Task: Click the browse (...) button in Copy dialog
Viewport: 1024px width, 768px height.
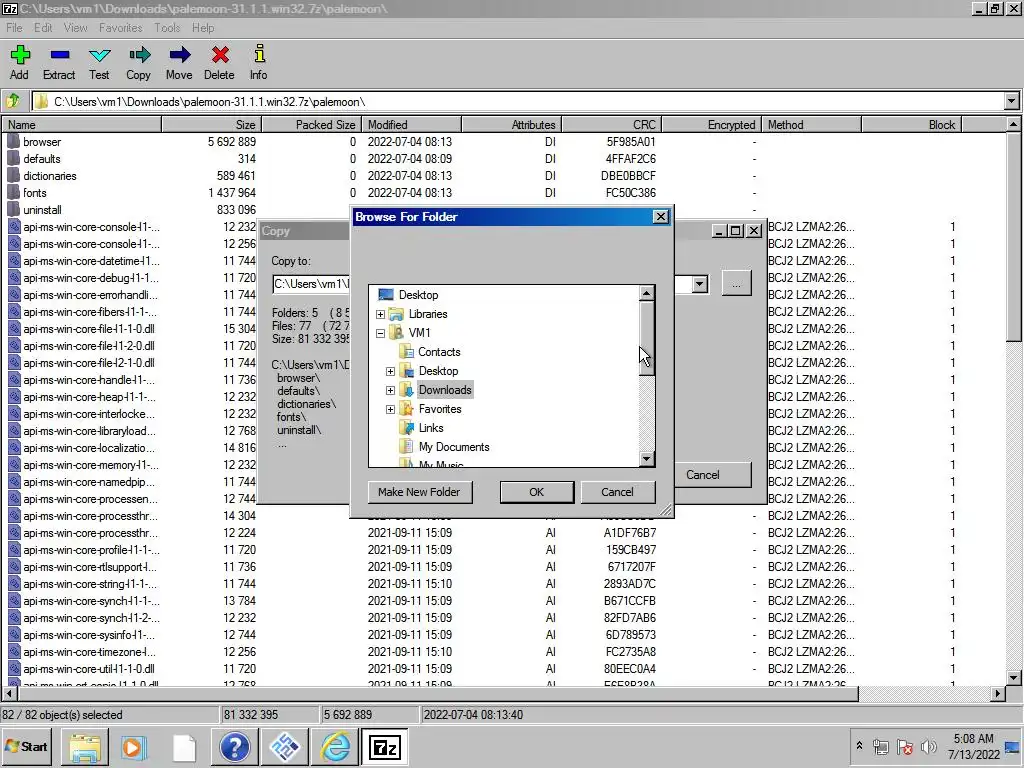Action: (x=736, y=284)
